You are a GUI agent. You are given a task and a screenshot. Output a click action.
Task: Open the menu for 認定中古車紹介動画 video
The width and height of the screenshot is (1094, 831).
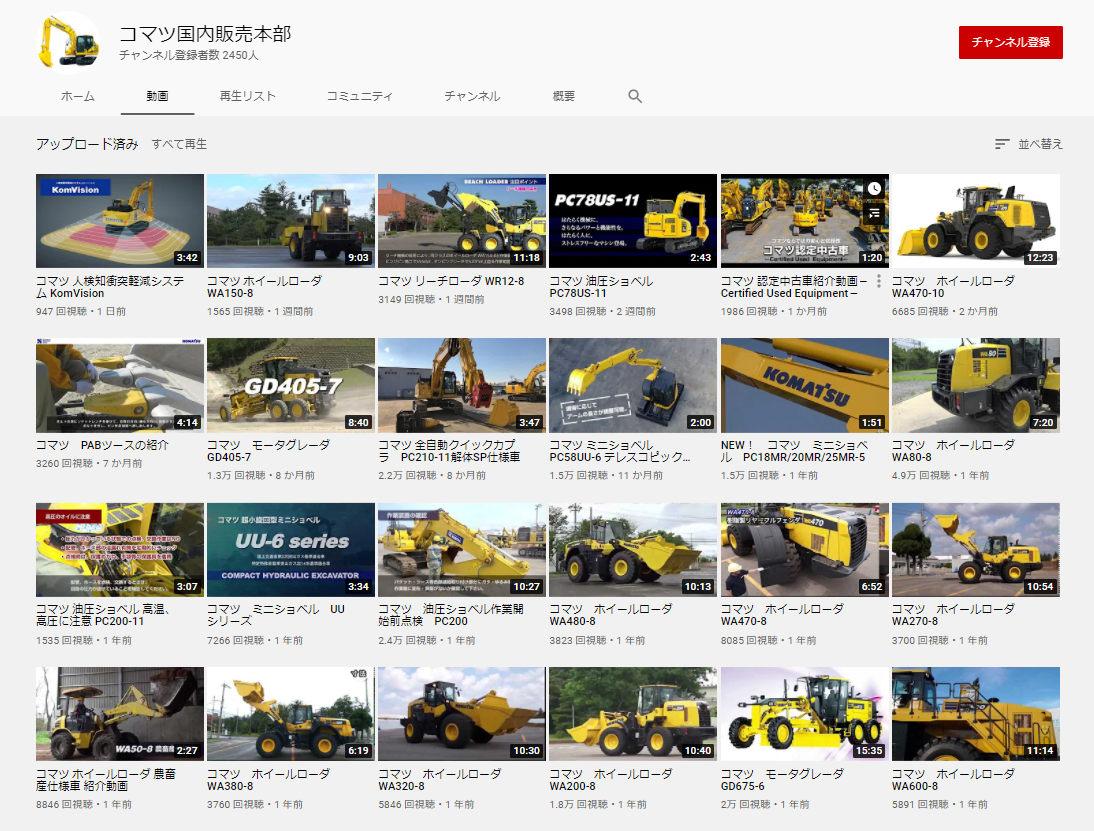(878, 281)
